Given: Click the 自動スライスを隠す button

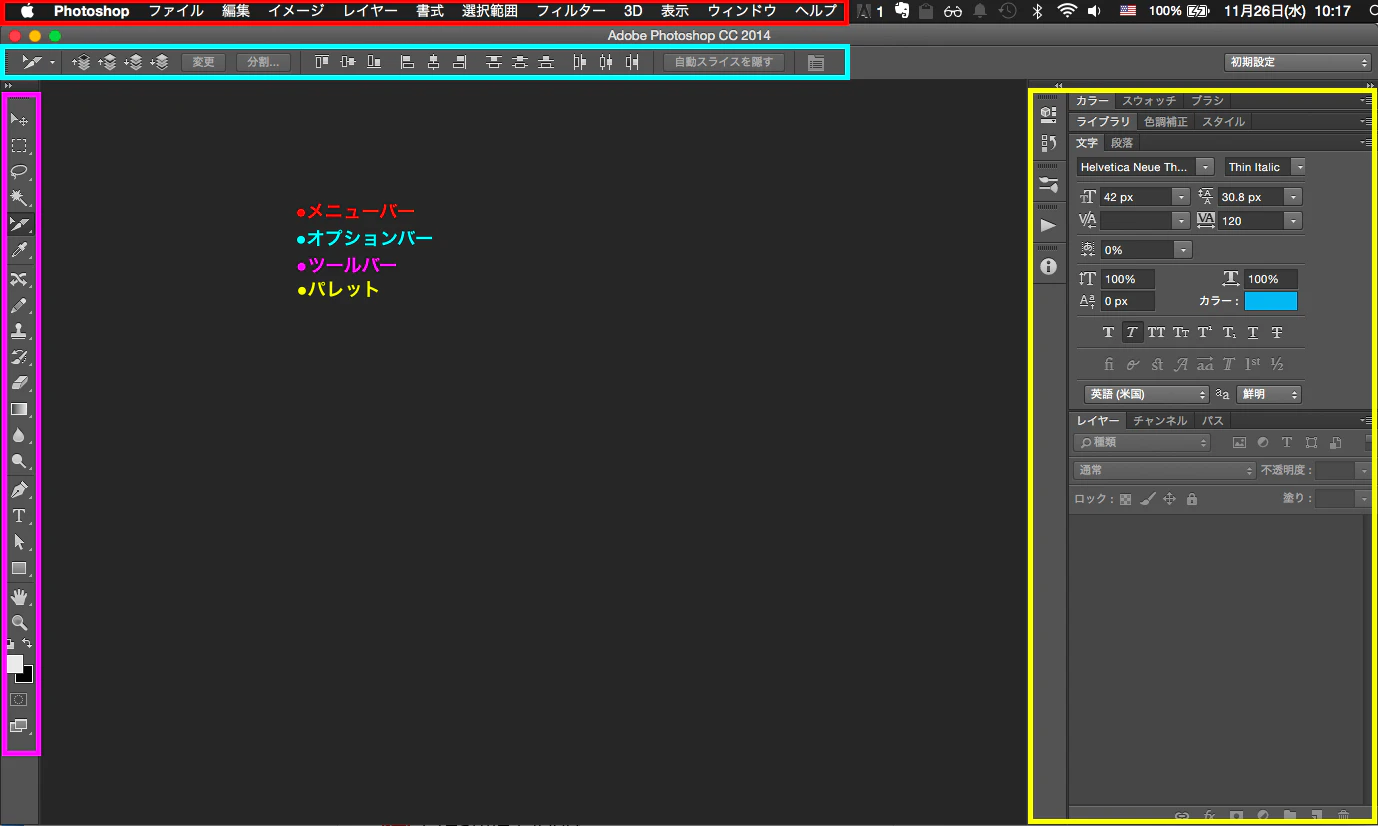Looking at the screenshot, I should click(x=723, y=62).
